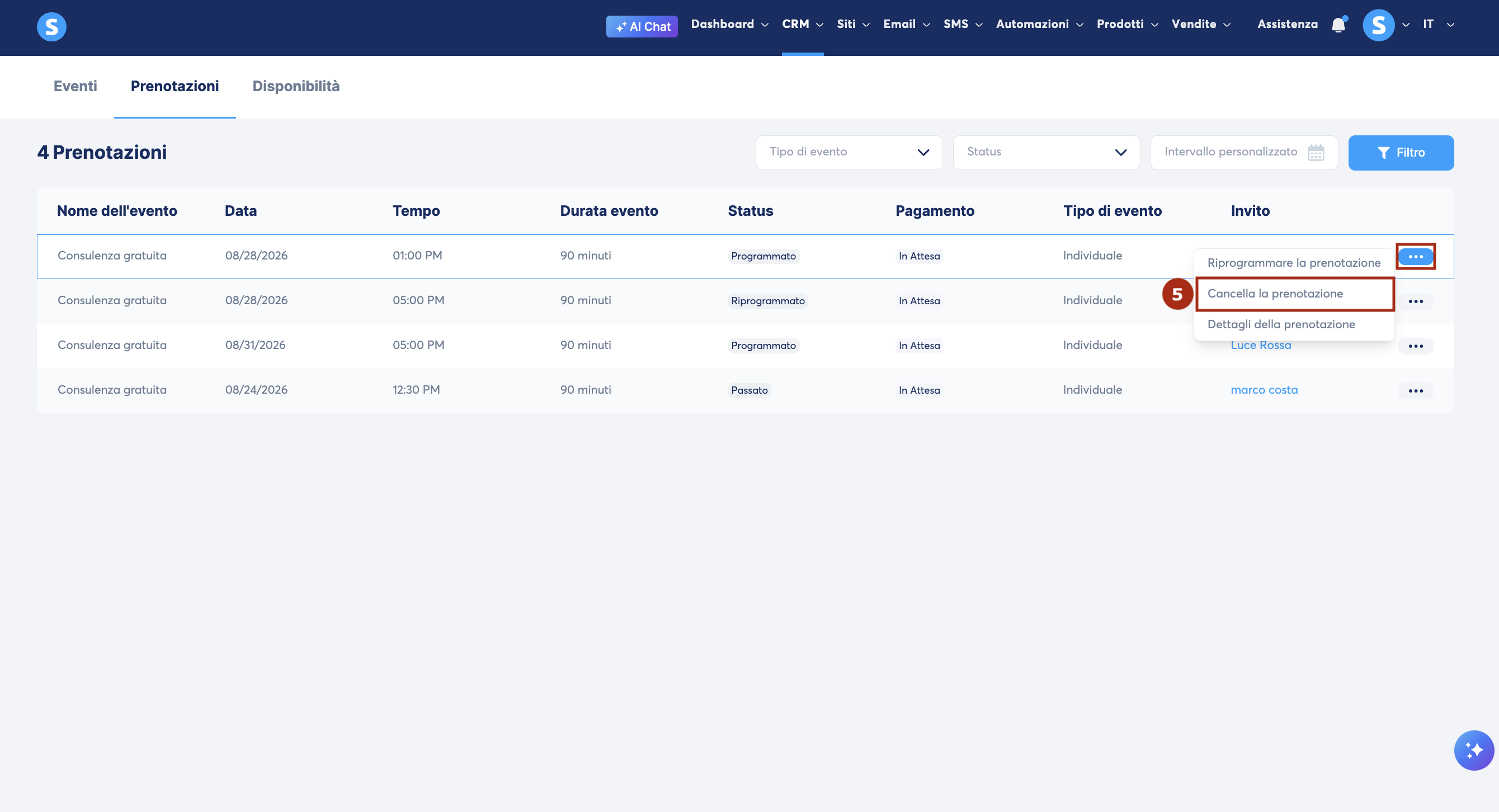
Task: Open actions menu for 08/24/2026 booking
Action: pos(1415,391)
